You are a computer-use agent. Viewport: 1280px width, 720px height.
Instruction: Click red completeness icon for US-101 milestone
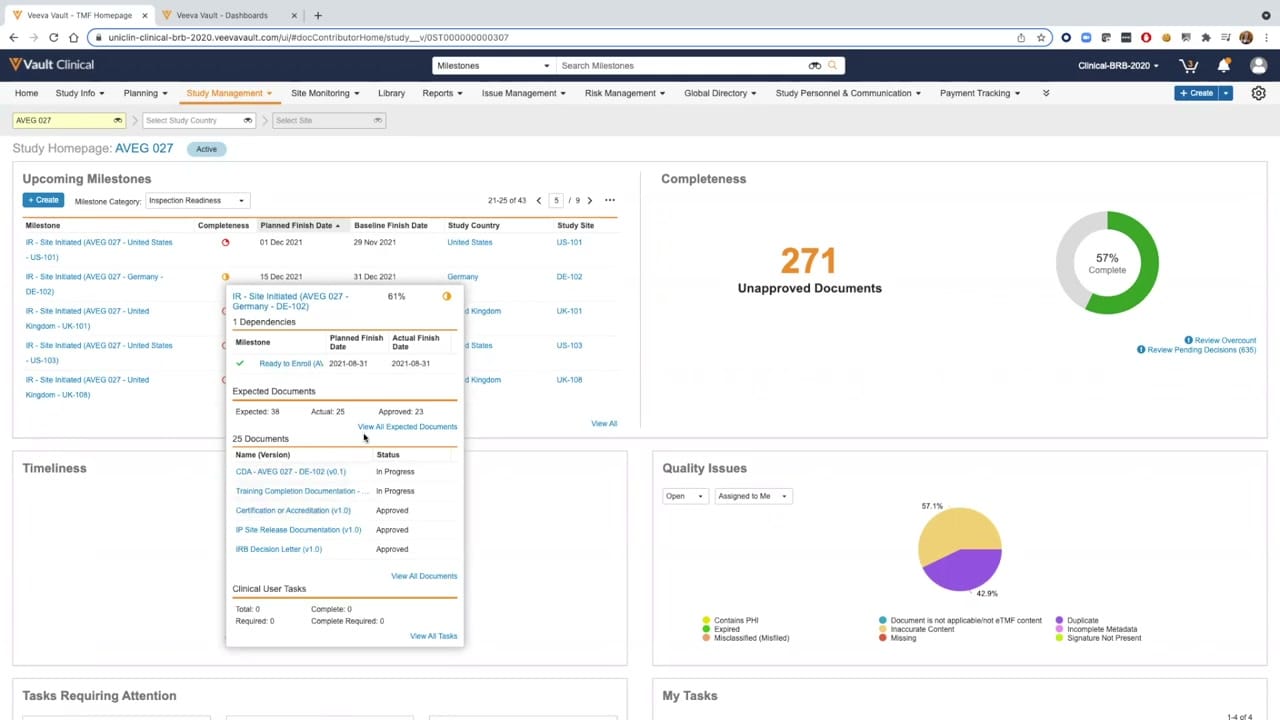coord(225,242)
